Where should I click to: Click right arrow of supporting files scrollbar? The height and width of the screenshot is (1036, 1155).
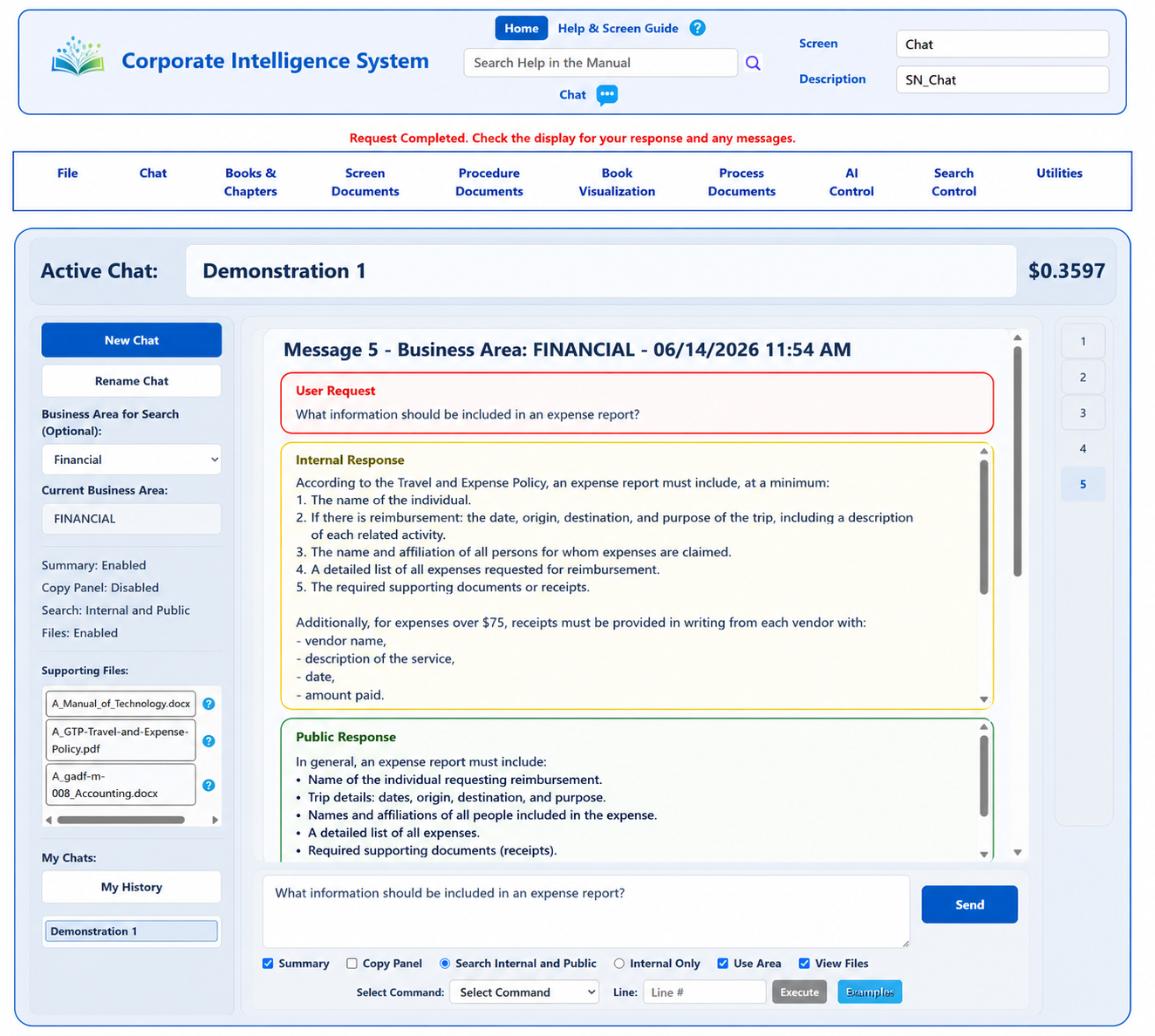click(x=215, y=820)
